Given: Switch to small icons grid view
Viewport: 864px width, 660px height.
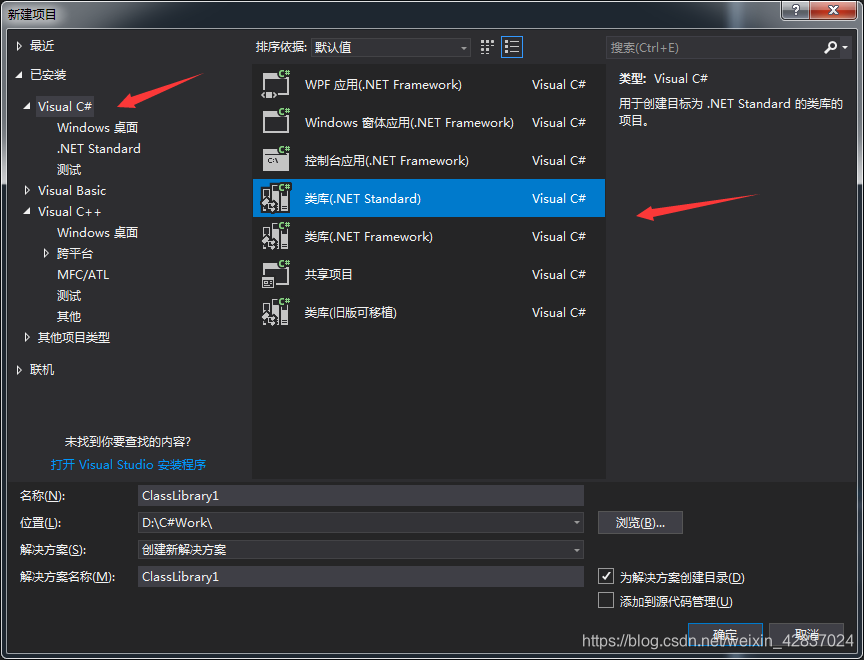Looking at the screenshot, I should pos(487,47).
